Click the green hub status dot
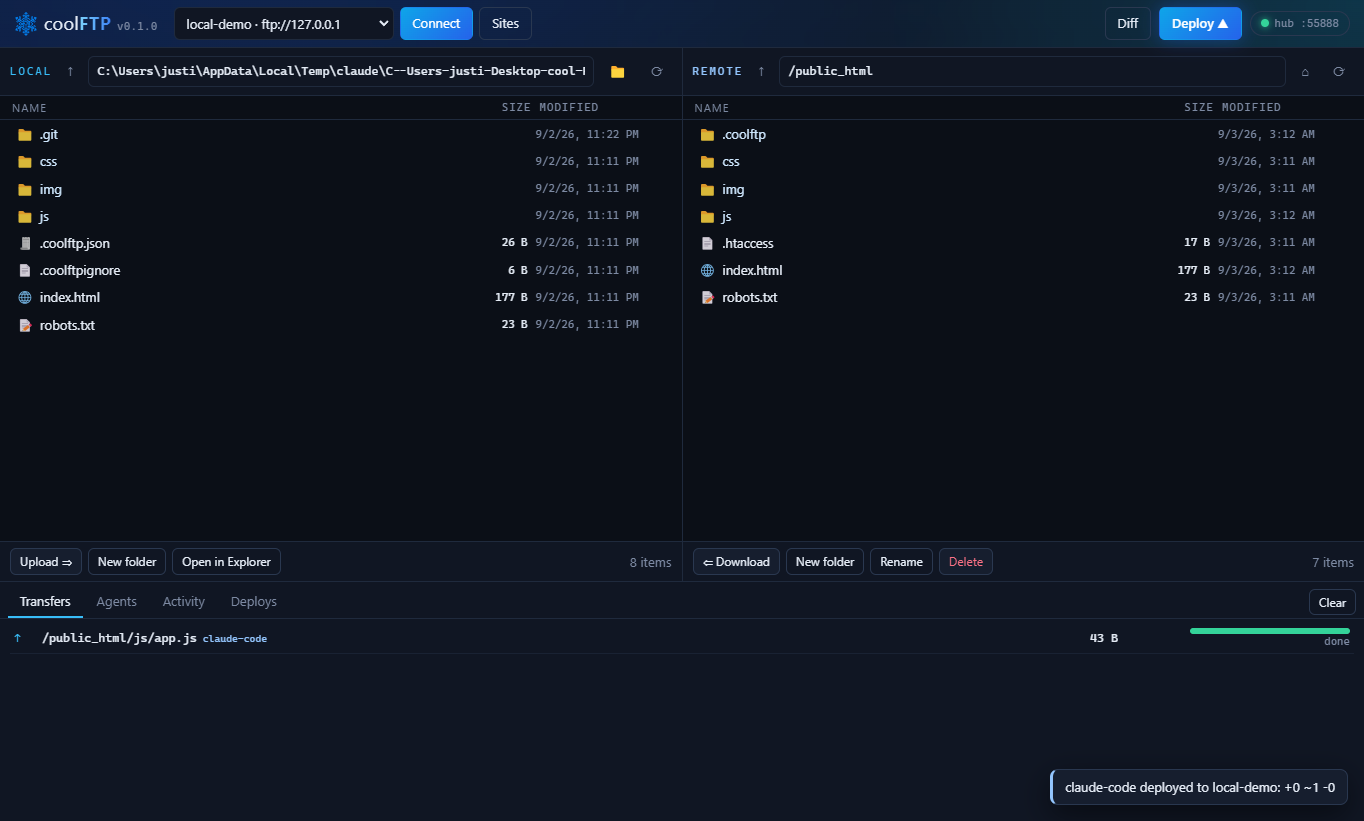The width and height of the screenshot is (1364, 821). point(1264,23)
